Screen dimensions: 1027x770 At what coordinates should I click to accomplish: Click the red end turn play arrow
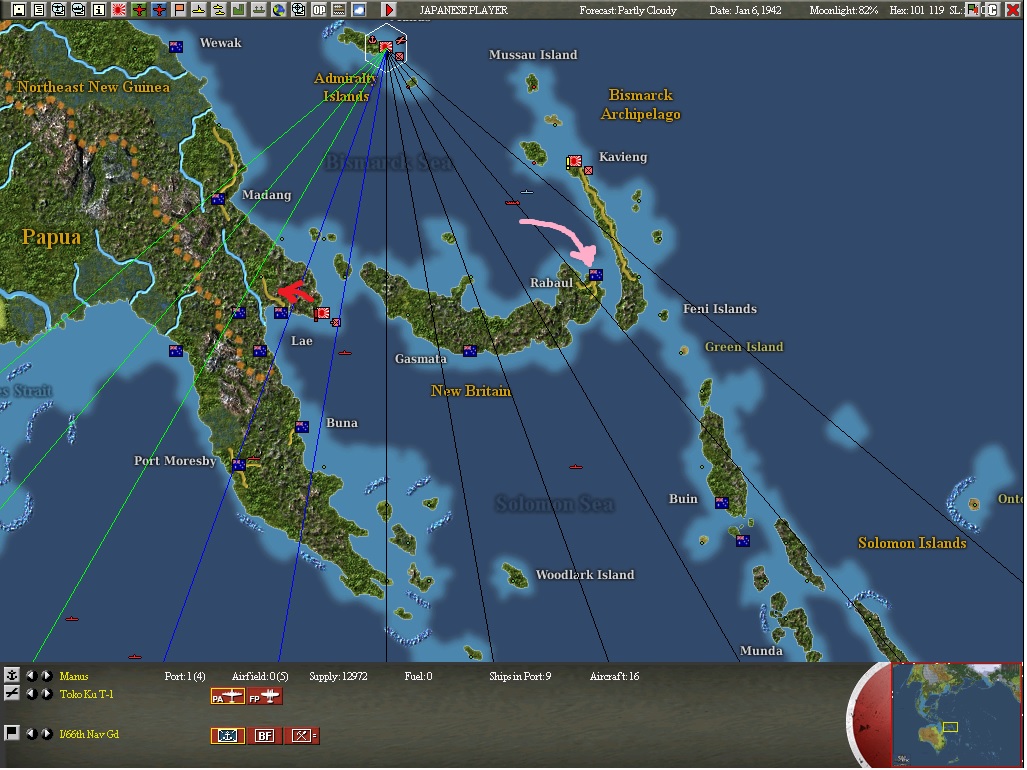389,9
